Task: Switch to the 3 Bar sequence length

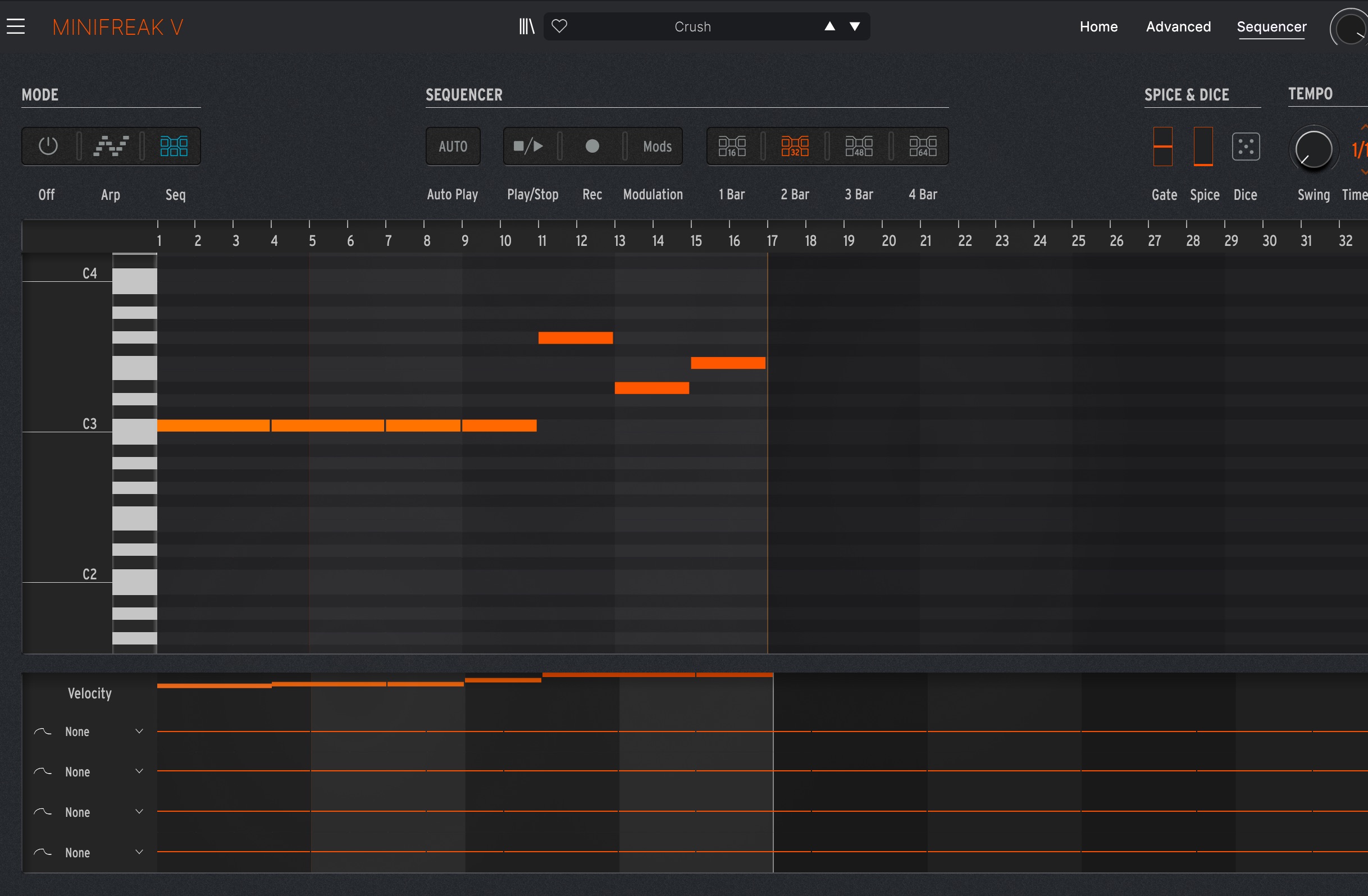Action: 858,146
